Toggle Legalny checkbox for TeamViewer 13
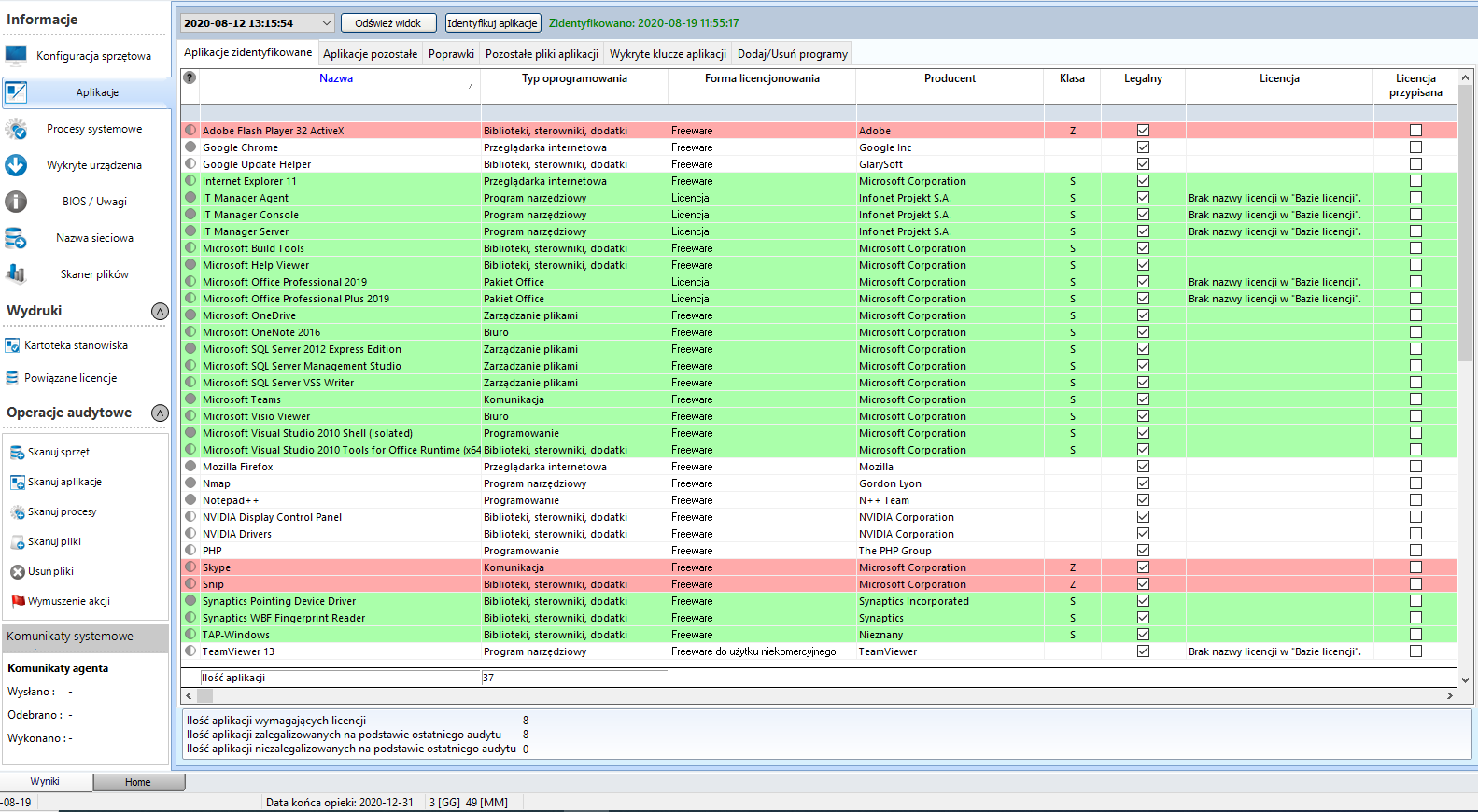Screen dimensions: 1478x812 [1143, 651]
